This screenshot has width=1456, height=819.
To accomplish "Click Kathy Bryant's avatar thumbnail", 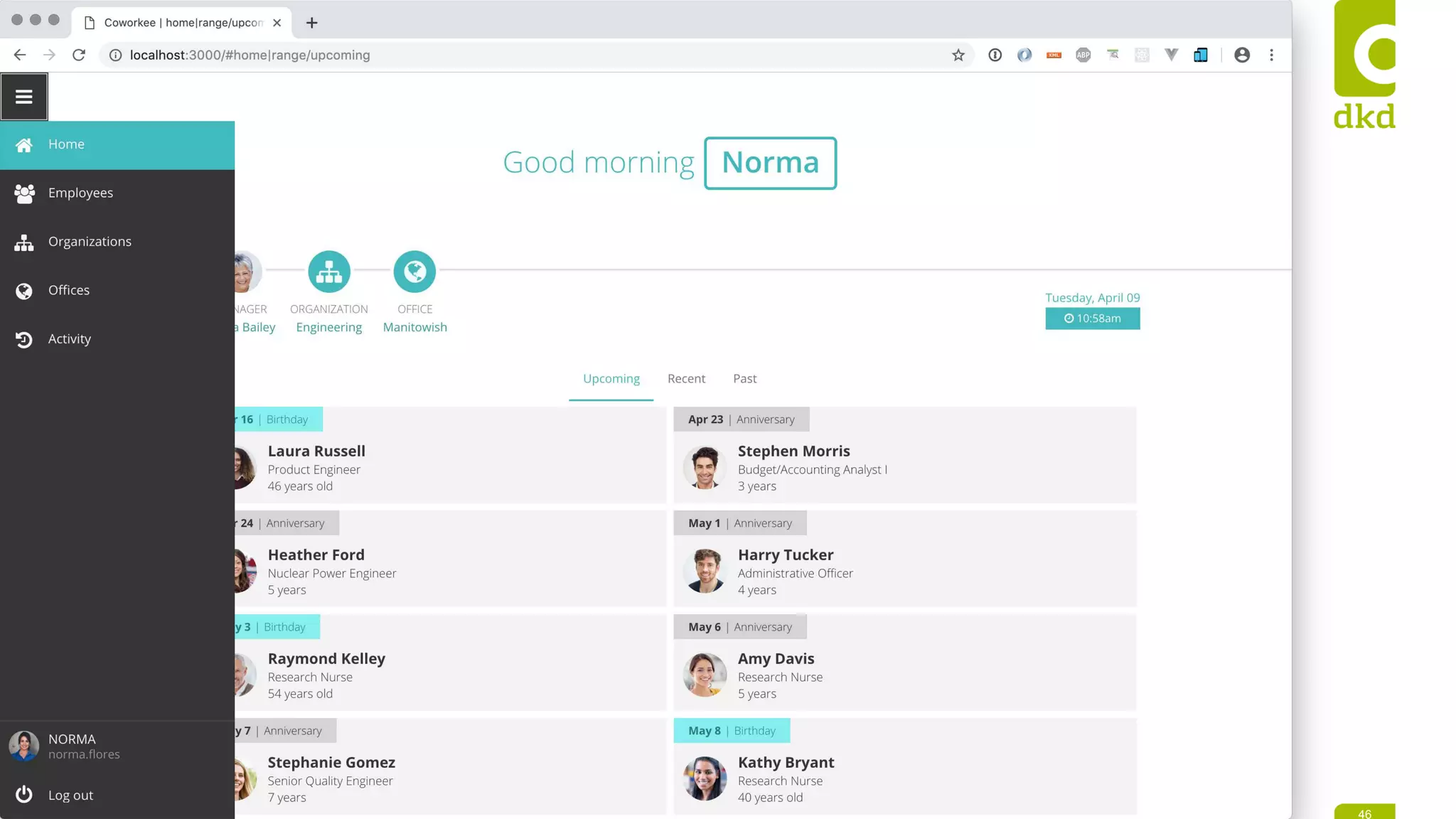I will 705,778.
